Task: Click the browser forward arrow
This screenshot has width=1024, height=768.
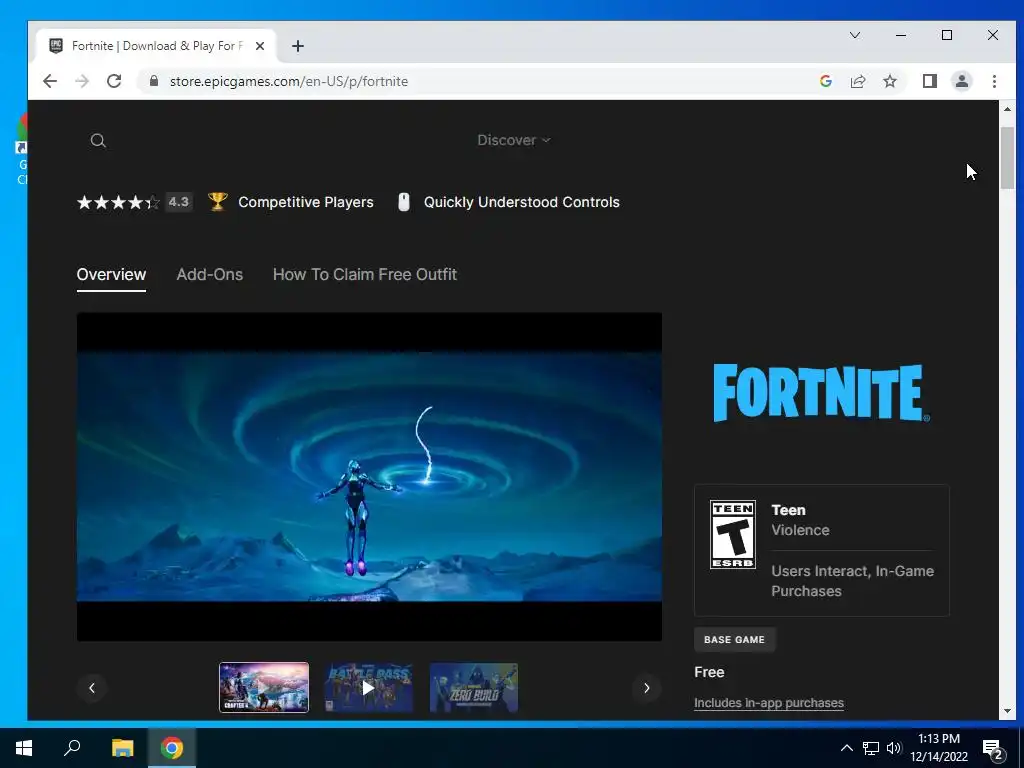Action: 82,81
